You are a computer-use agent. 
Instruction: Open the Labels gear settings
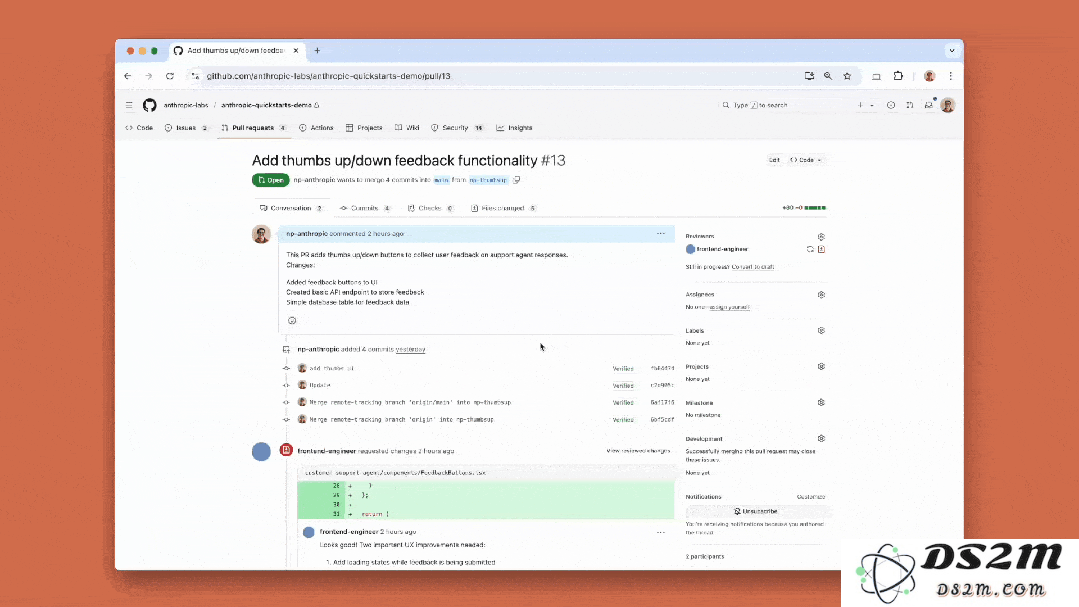point(821,330)
